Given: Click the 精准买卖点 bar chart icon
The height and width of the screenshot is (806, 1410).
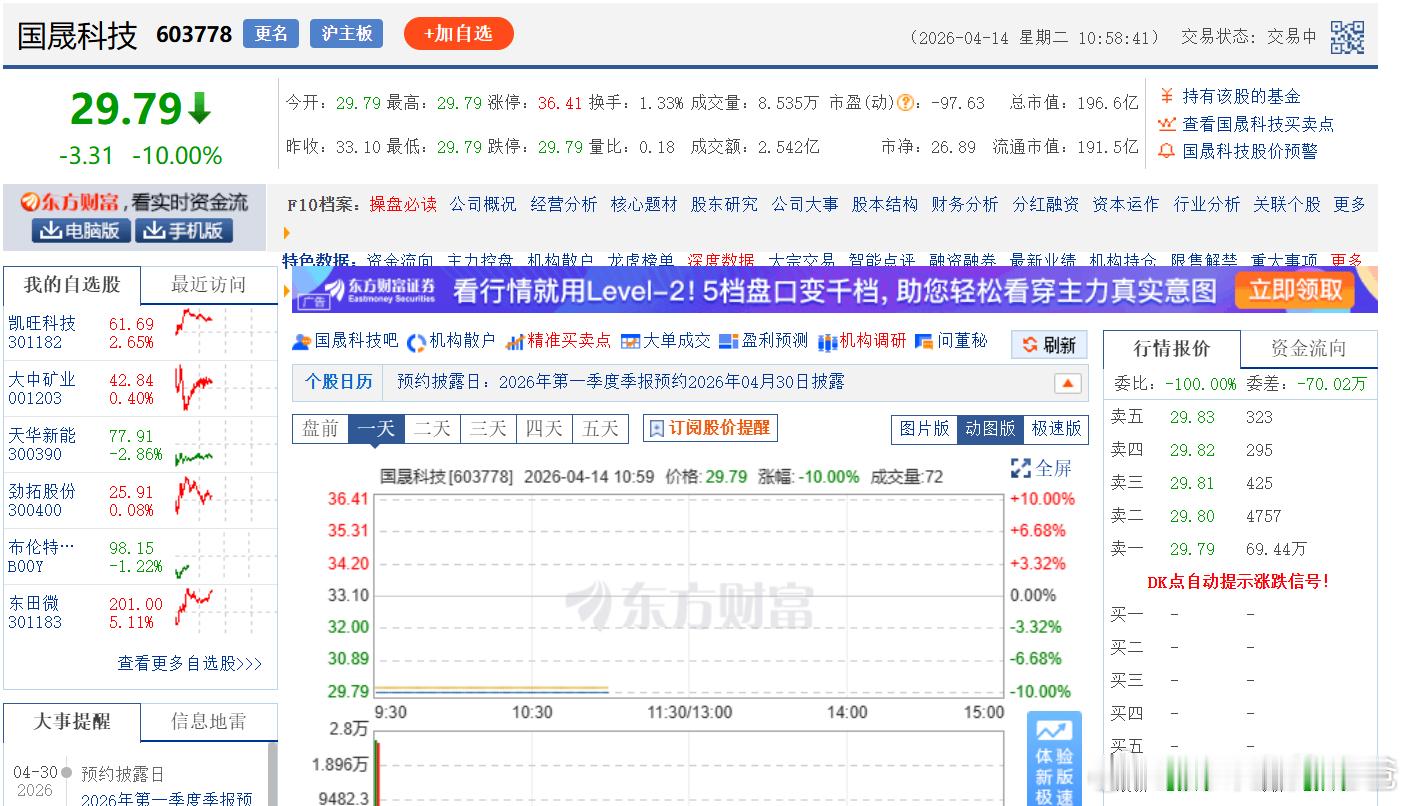Looking at the screenshot, I should [515, 341].
